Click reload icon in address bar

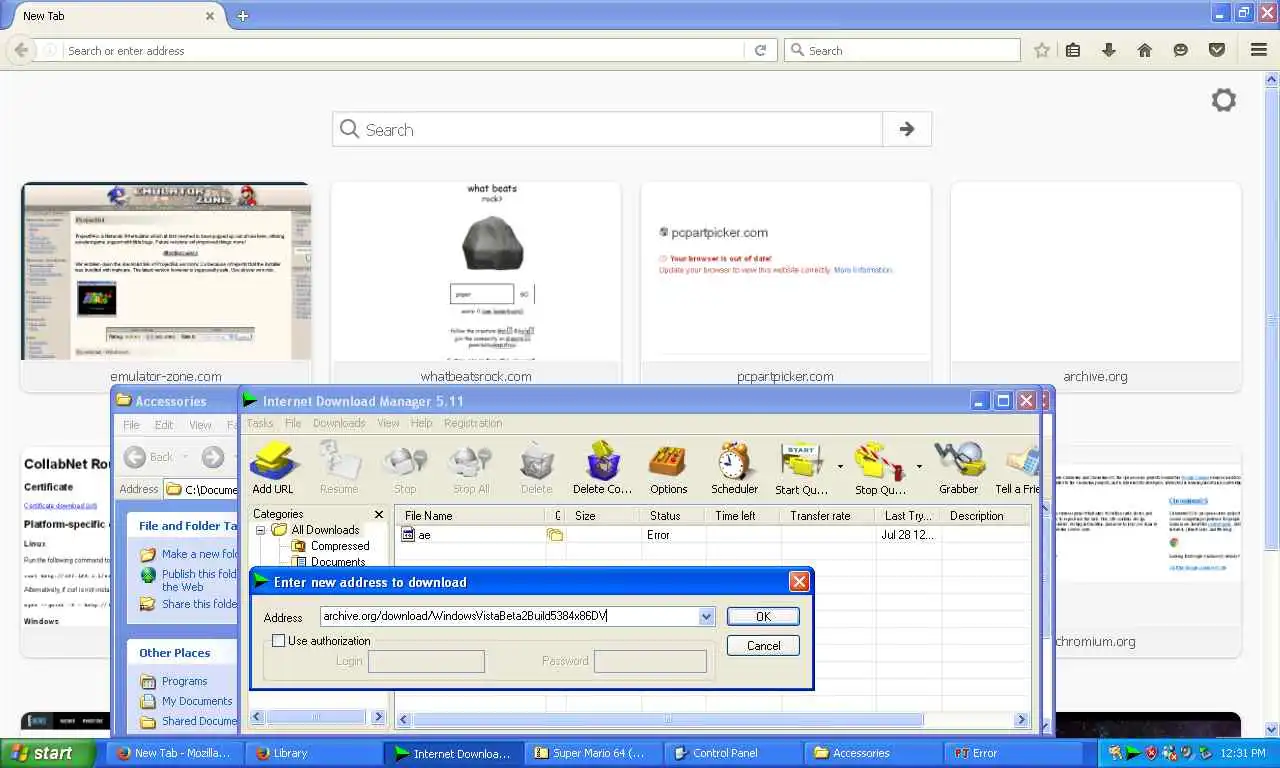[x=760, y=50]
